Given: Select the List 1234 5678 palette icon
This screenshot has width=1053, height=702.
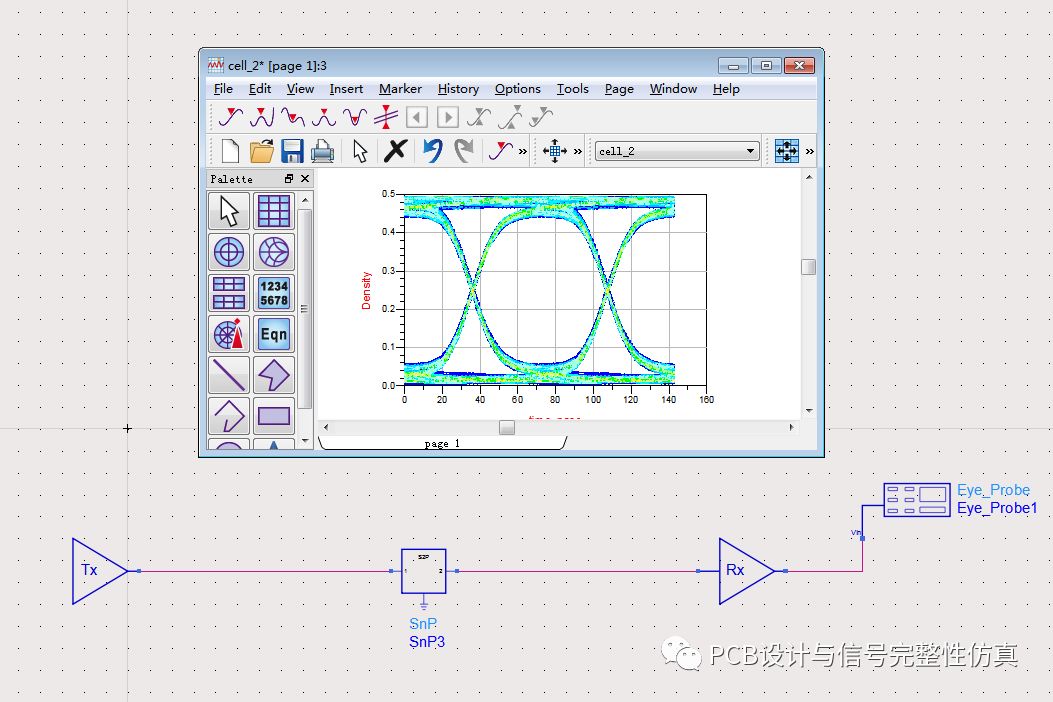Looking at the screenshot, I should tap(274, 294).
